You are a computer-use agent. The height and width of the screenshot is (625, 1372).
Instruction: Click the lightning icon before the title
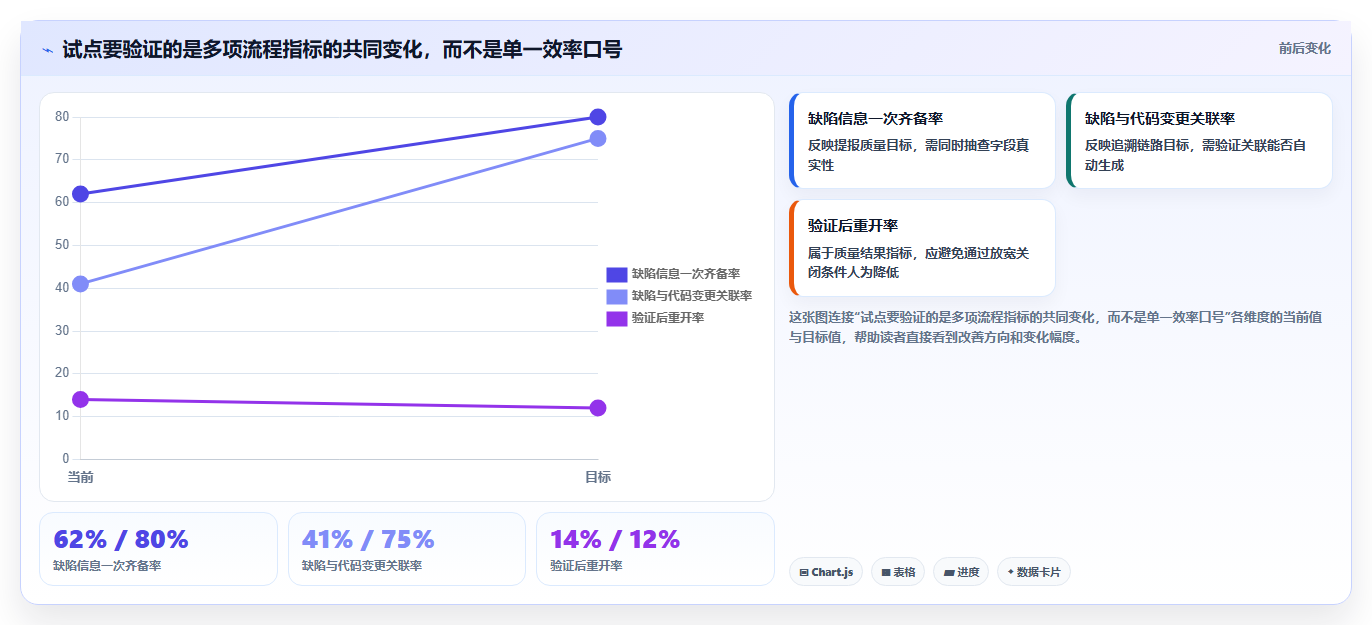pos(48,49)
